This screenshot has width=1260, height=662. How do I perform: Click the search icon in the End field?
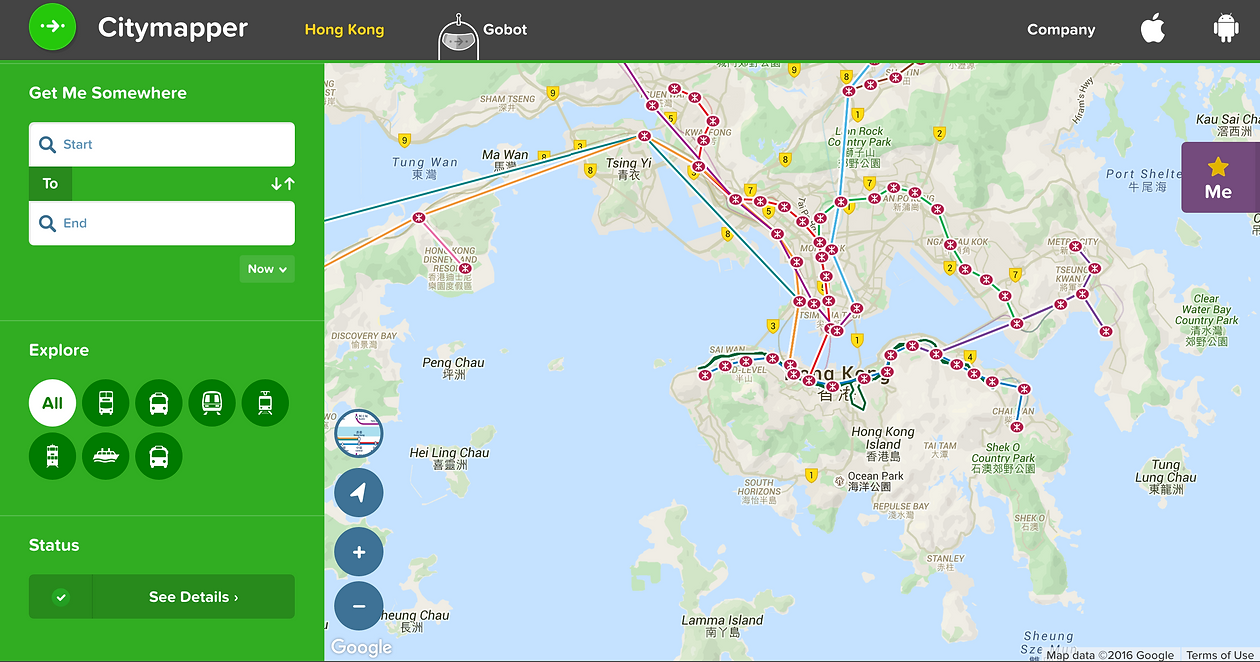(x=47, y=224)
